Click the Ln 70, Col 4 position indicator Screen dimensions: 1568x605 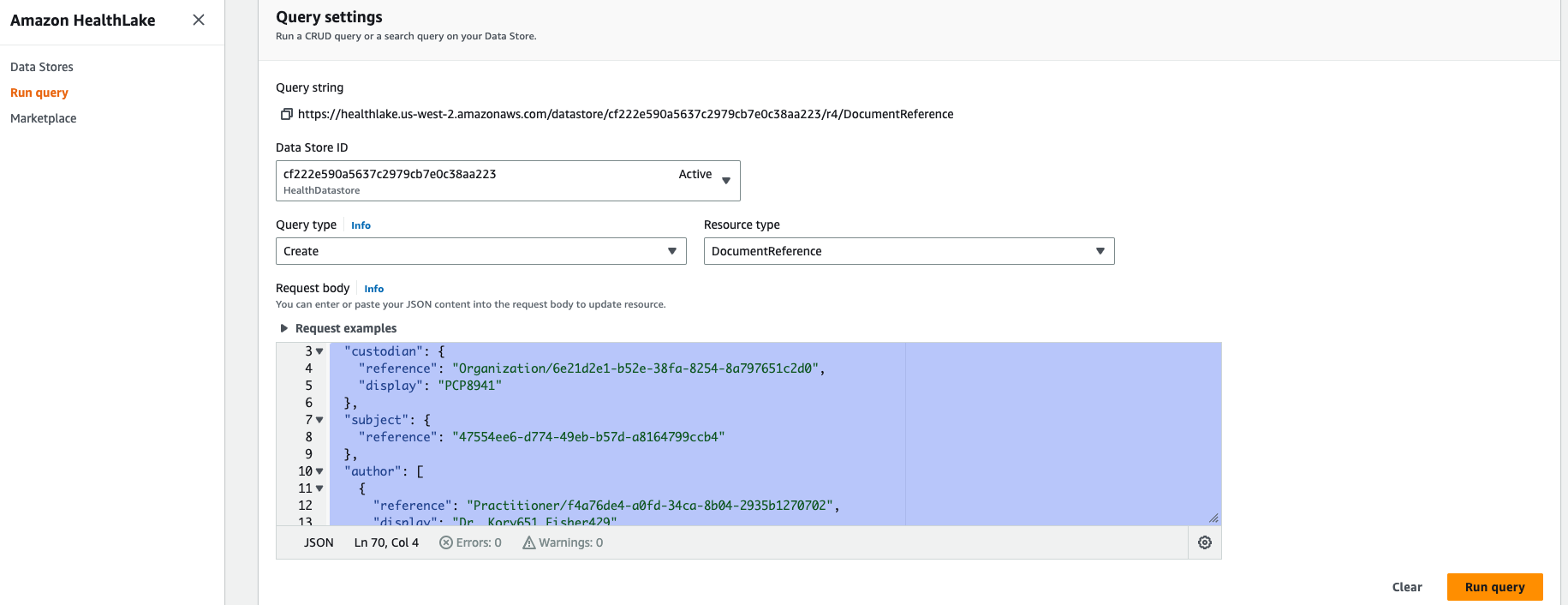[x=386, y=542]
